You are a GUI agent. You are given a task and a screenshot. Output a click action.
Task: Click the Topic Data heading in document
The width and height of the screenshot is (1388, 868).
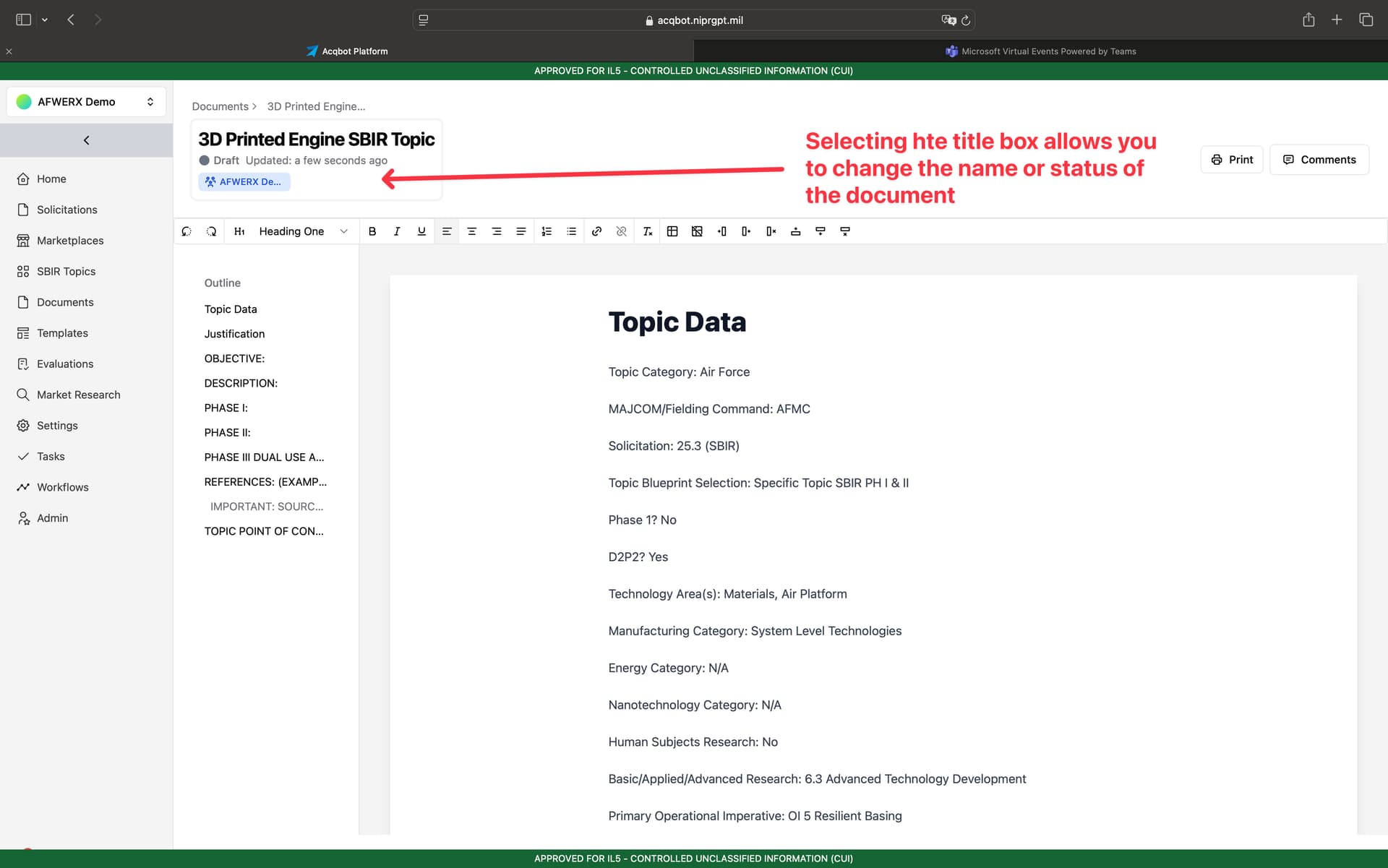point(677,322)
